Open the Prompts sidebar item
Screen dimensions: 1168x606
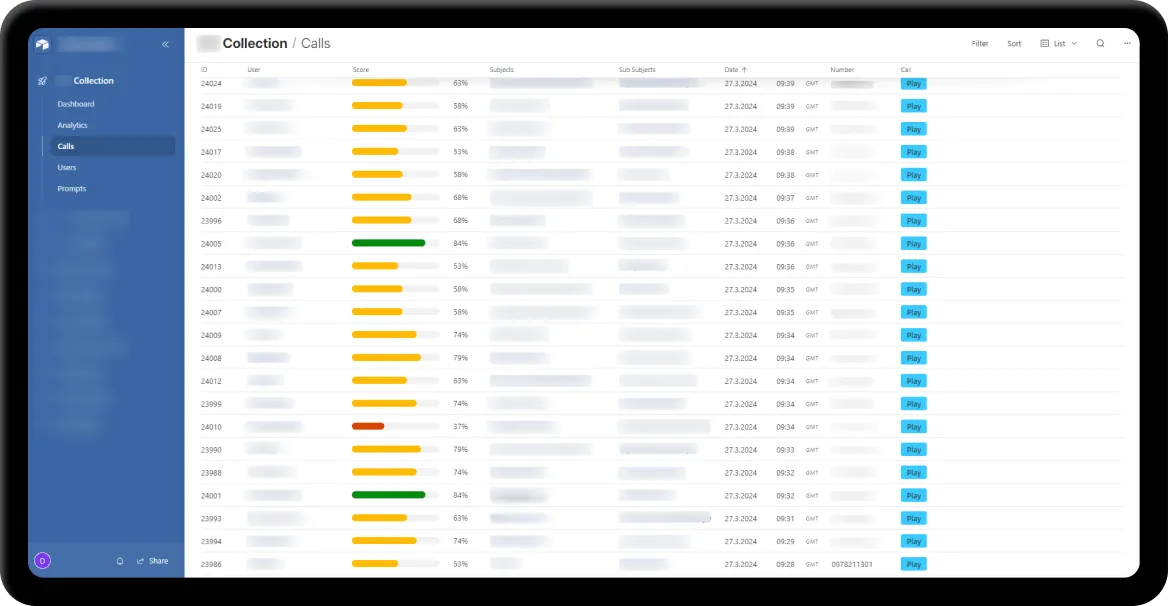[x=72, y=189]
